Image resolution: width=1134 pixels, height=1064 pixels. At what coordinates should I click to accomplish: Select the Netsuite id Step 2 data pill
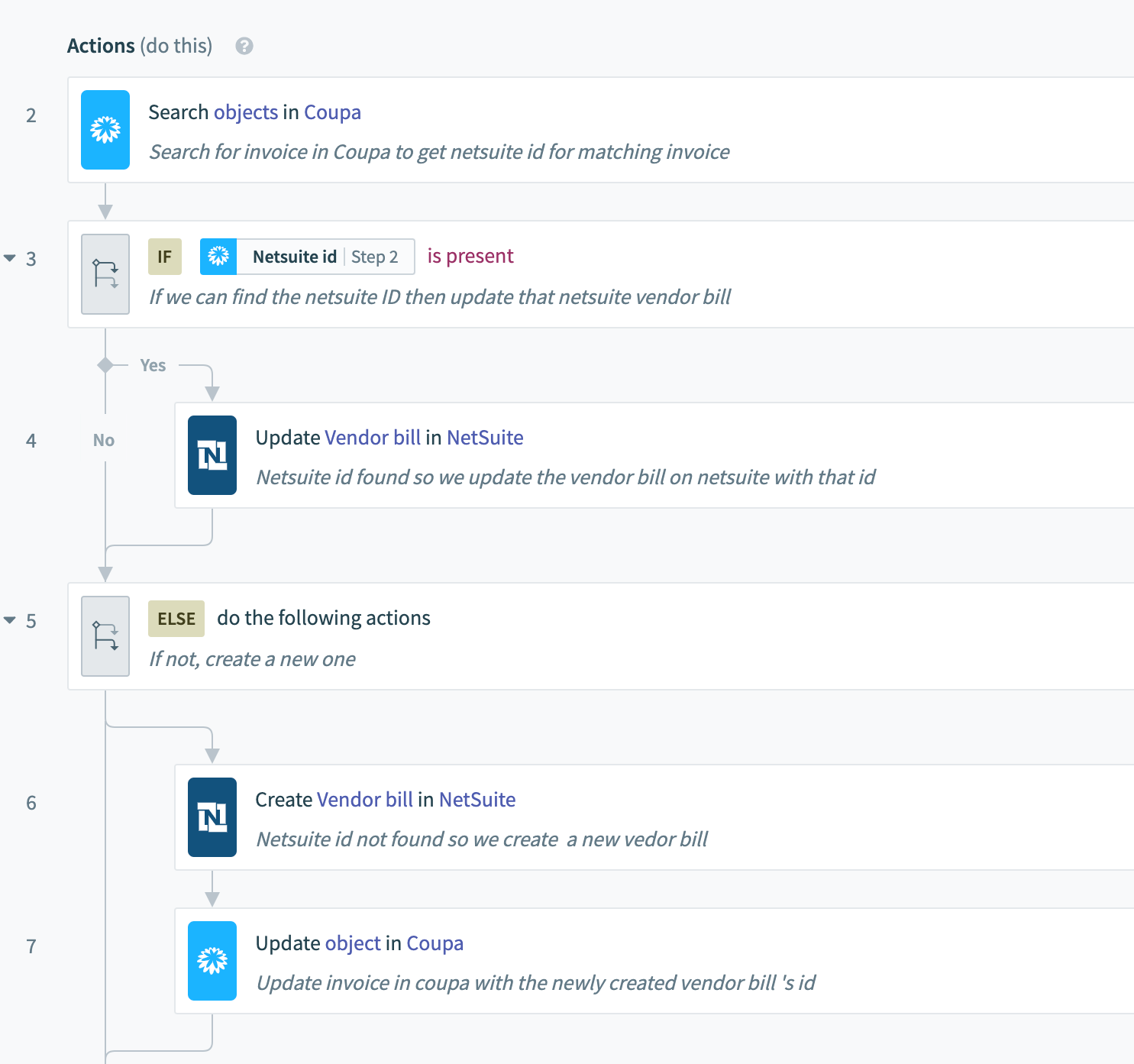308,257
